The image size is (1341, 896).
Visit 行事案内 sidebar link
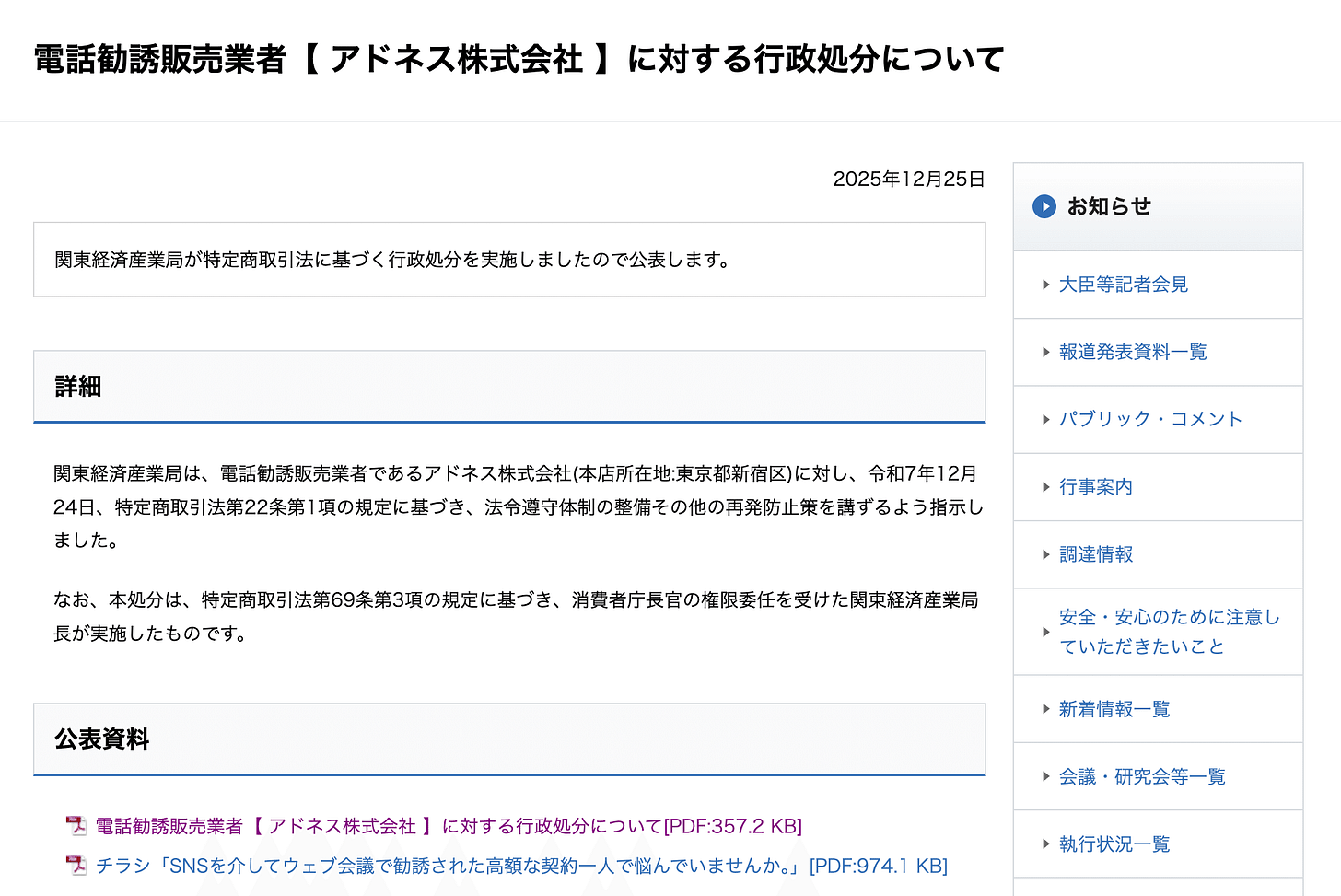(x=1095, y=486)
